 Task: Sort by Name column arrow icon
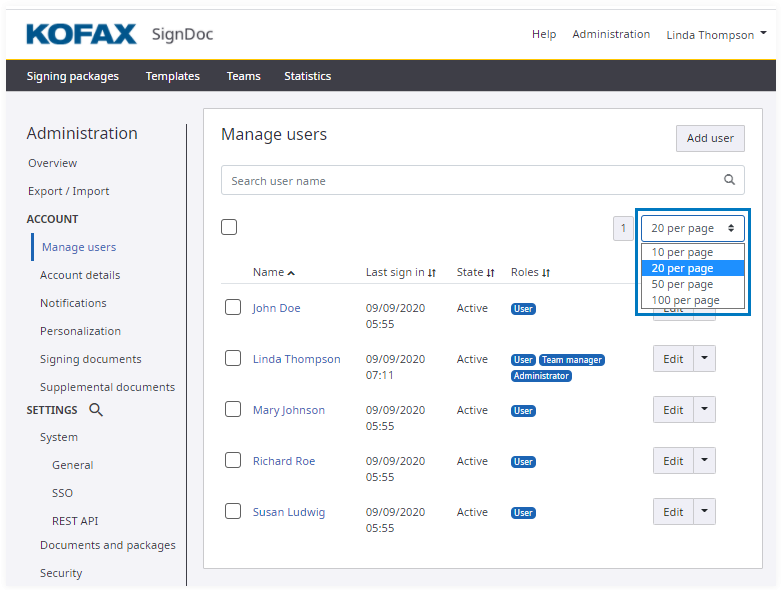291,273
